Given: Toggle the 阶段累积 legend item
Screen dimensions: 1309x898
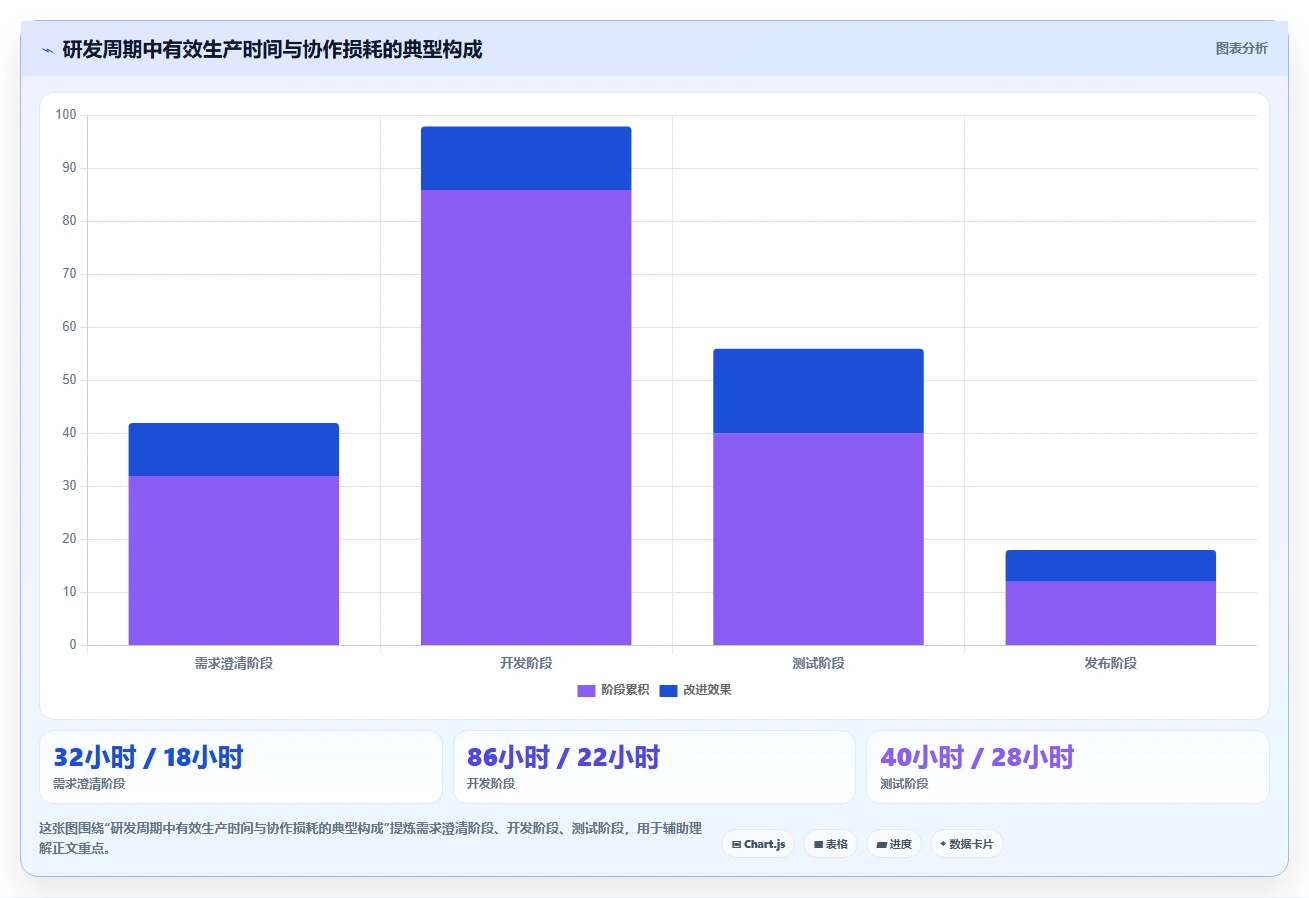Looking at the screenshot, I should click(613, 690).
